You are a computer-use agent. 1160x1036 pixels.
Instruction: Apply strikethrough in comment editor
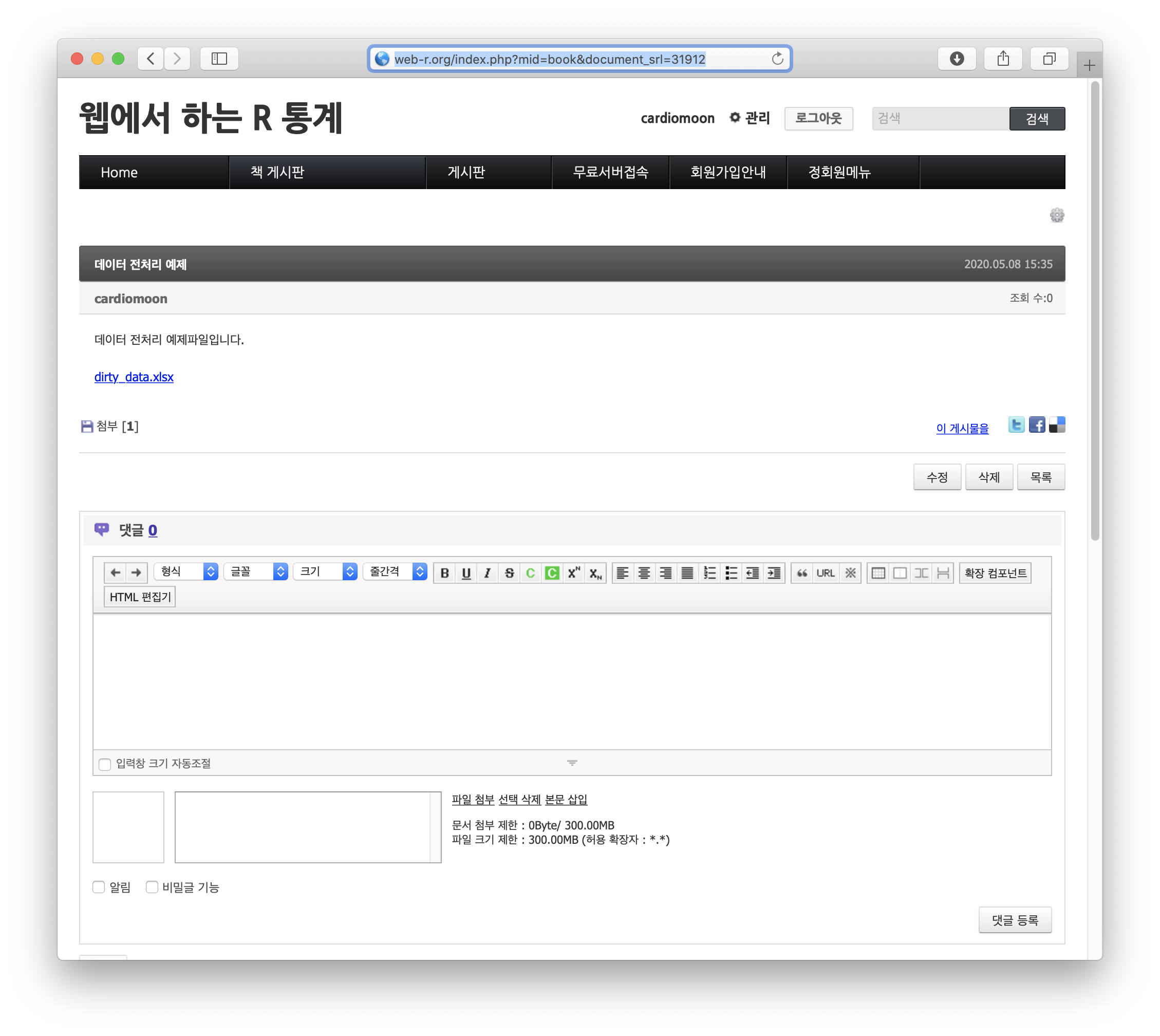click(509, 573)
